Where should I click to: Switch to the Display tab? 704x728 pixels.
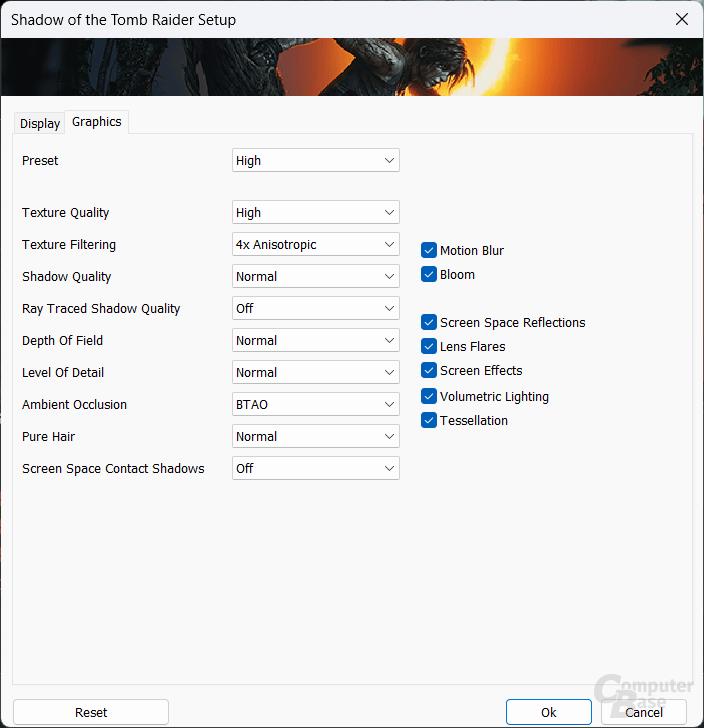40,123
